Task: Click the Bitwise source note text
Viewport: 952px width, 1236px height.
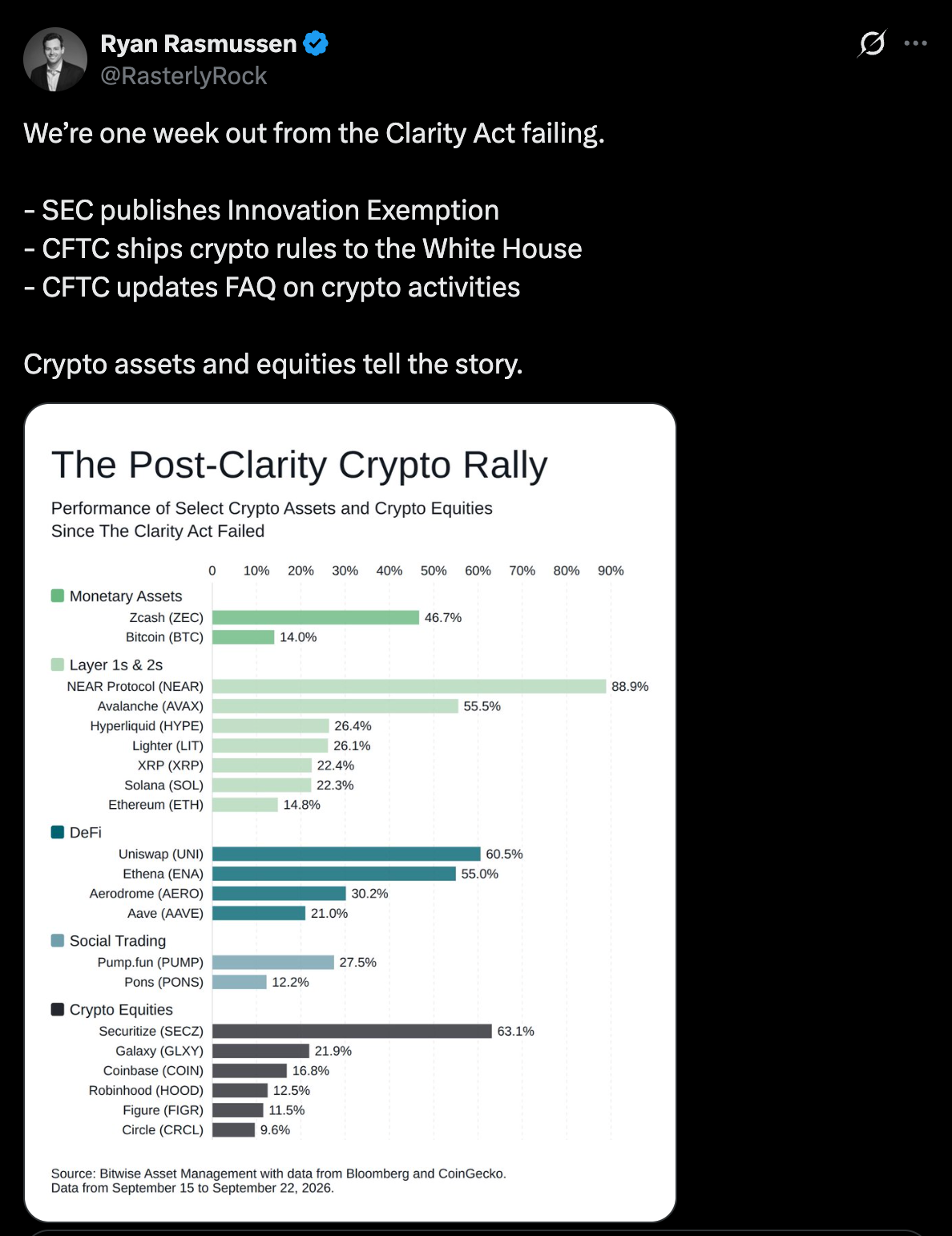Action: [x=279, y=1181]
